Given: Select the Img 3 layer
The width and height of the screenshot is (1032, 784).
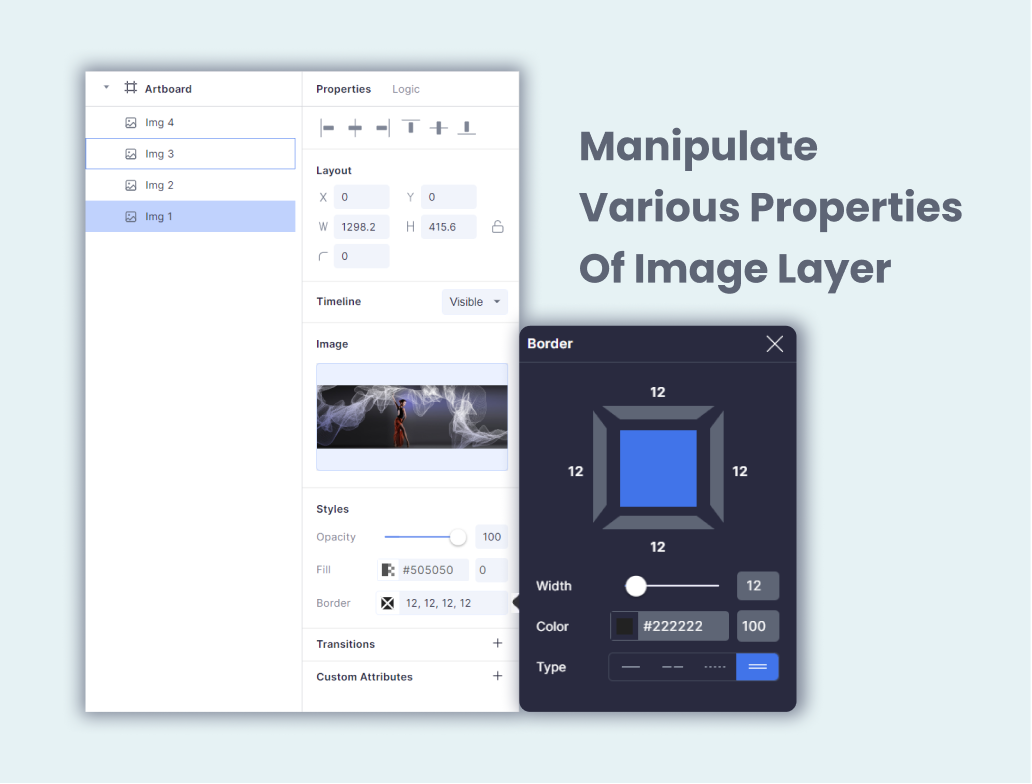Looking at the screenshot, I should coord(190,153).
